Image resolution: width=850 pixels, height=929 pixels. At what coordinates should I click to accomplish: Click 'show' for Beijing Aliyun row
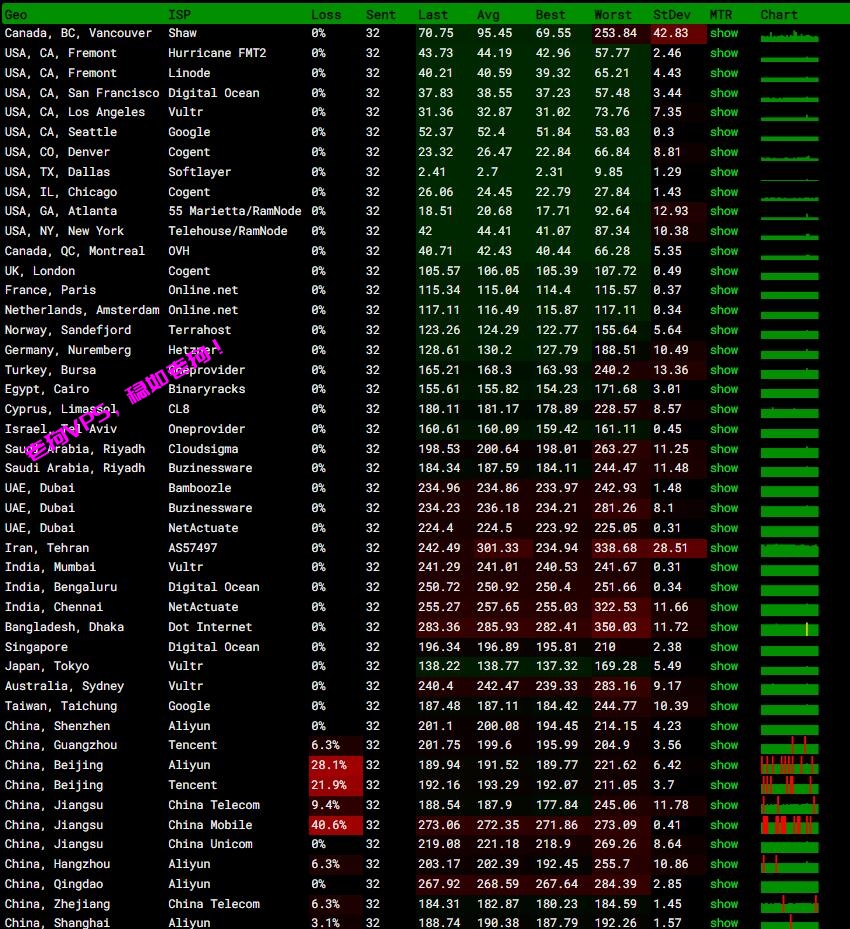724,765
